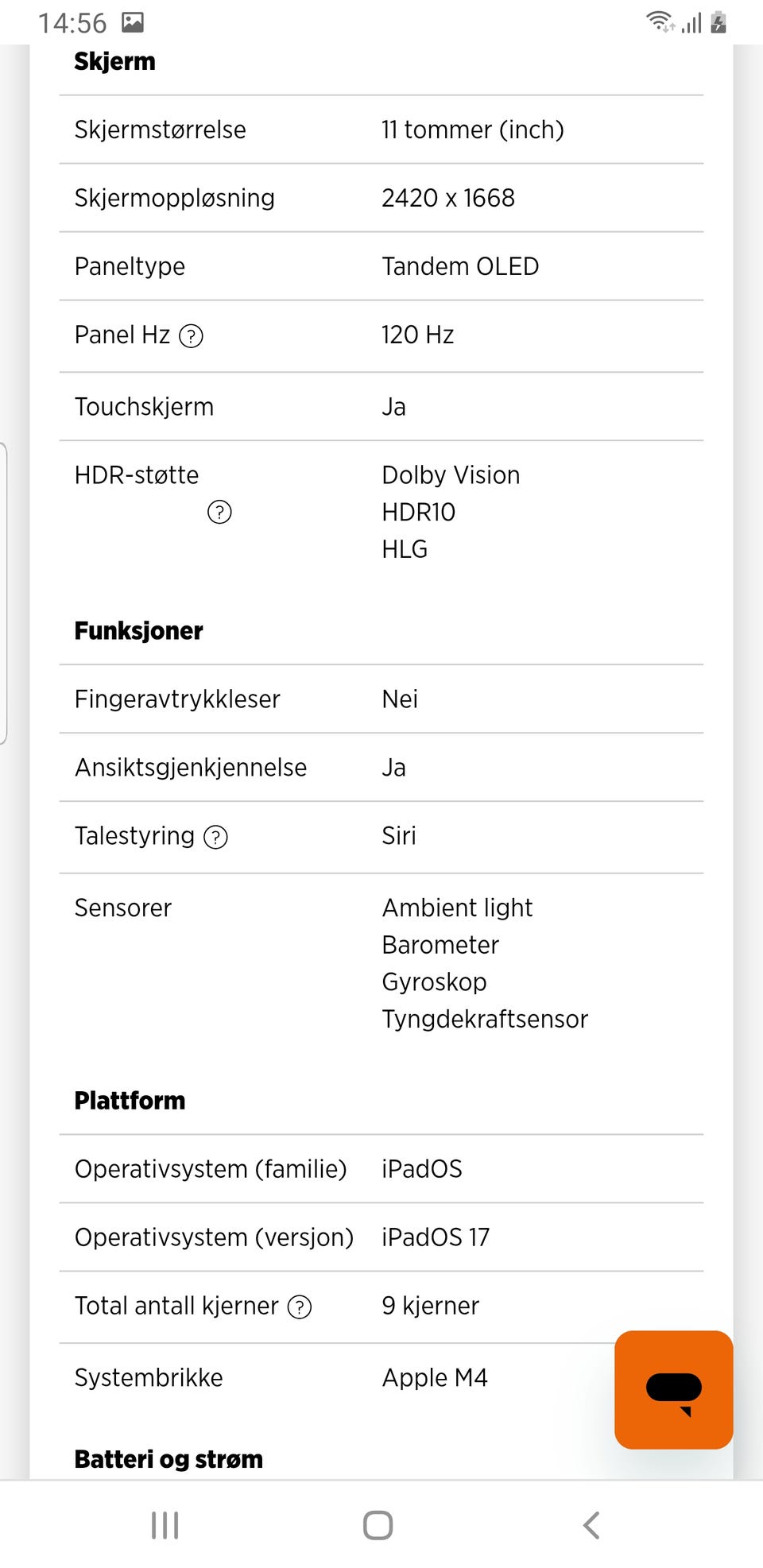Tap the Funksjoner section heading
The image size is (763, 1568).
tap(138, 631)
